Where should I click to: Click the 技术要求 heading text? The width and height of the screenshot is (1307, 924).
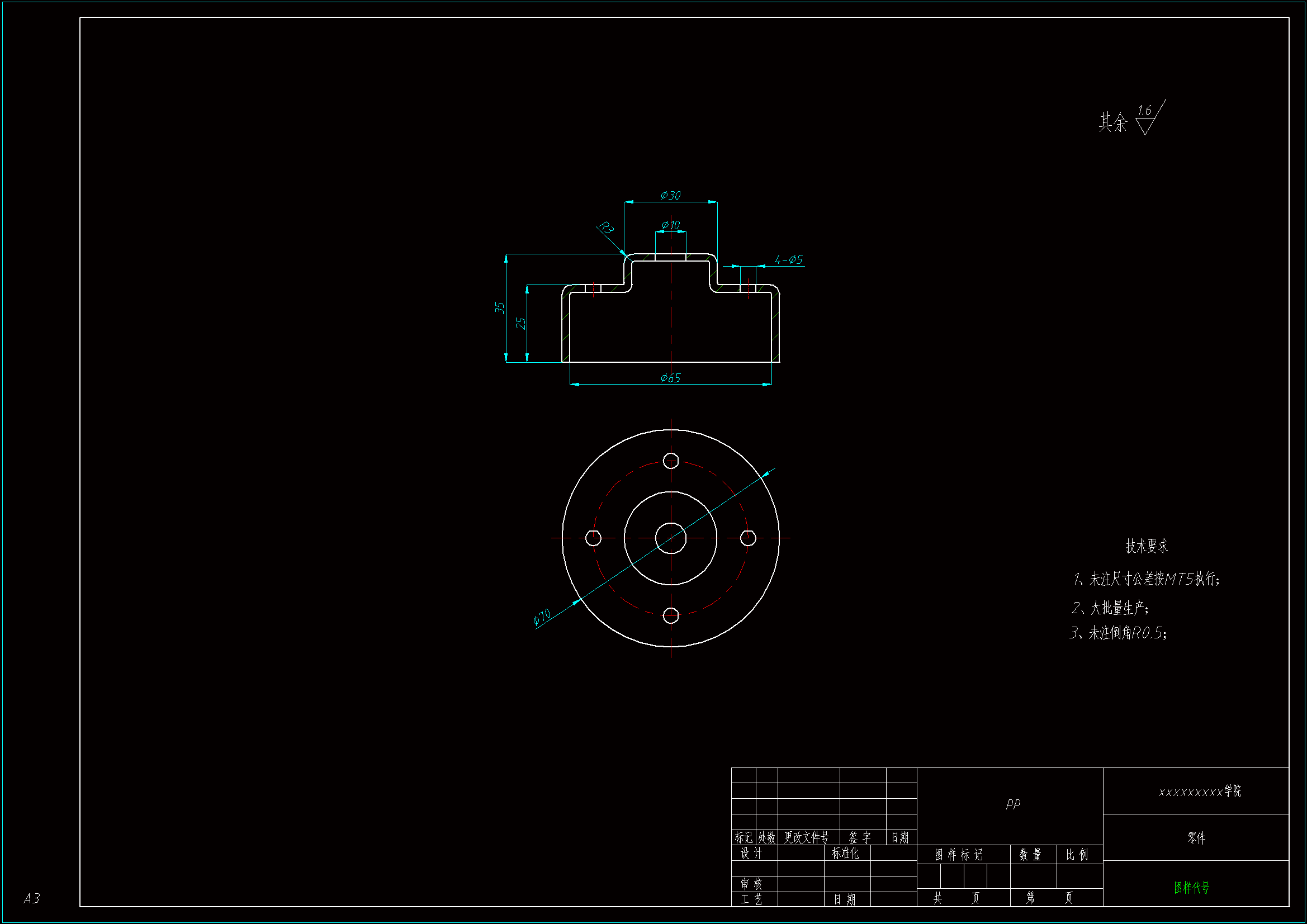tap(1146, 546)
